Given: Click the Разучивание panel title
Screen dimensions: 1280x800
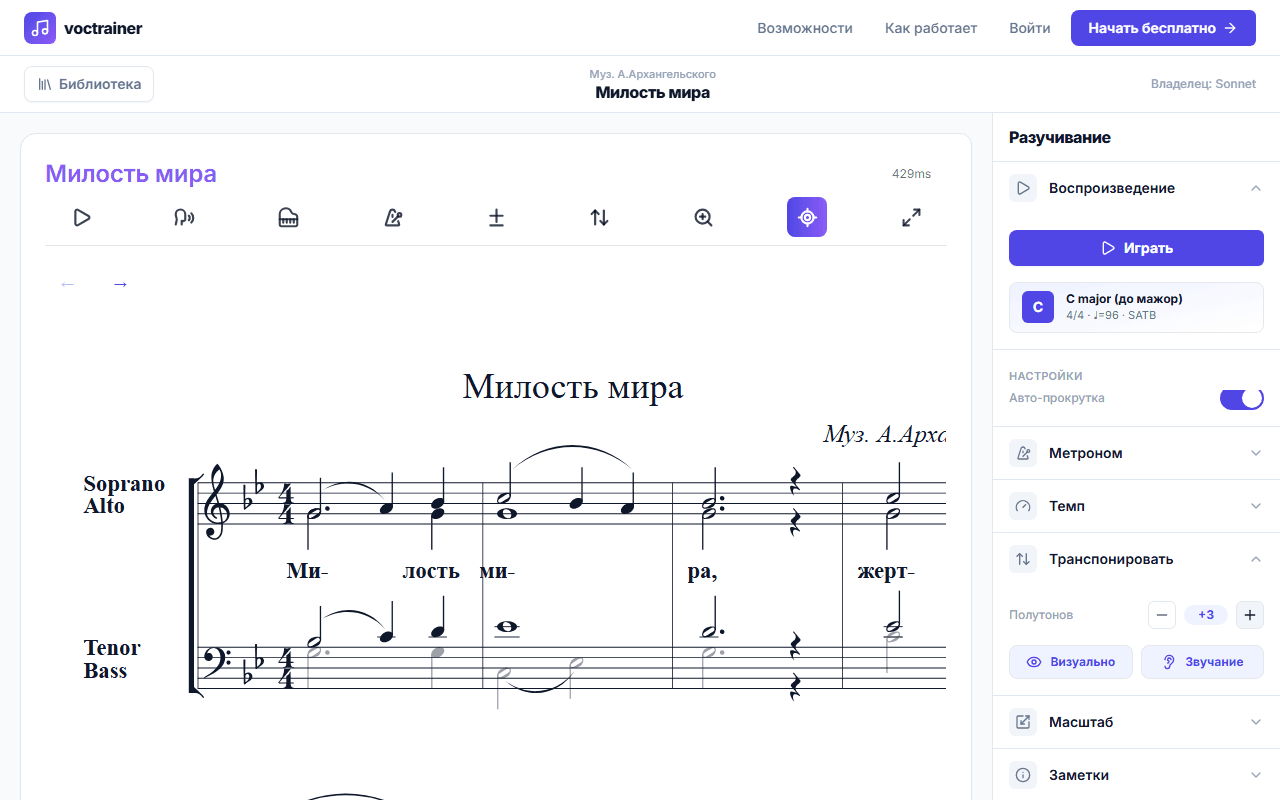Looking at the screenshot, I should (1060, 138).
